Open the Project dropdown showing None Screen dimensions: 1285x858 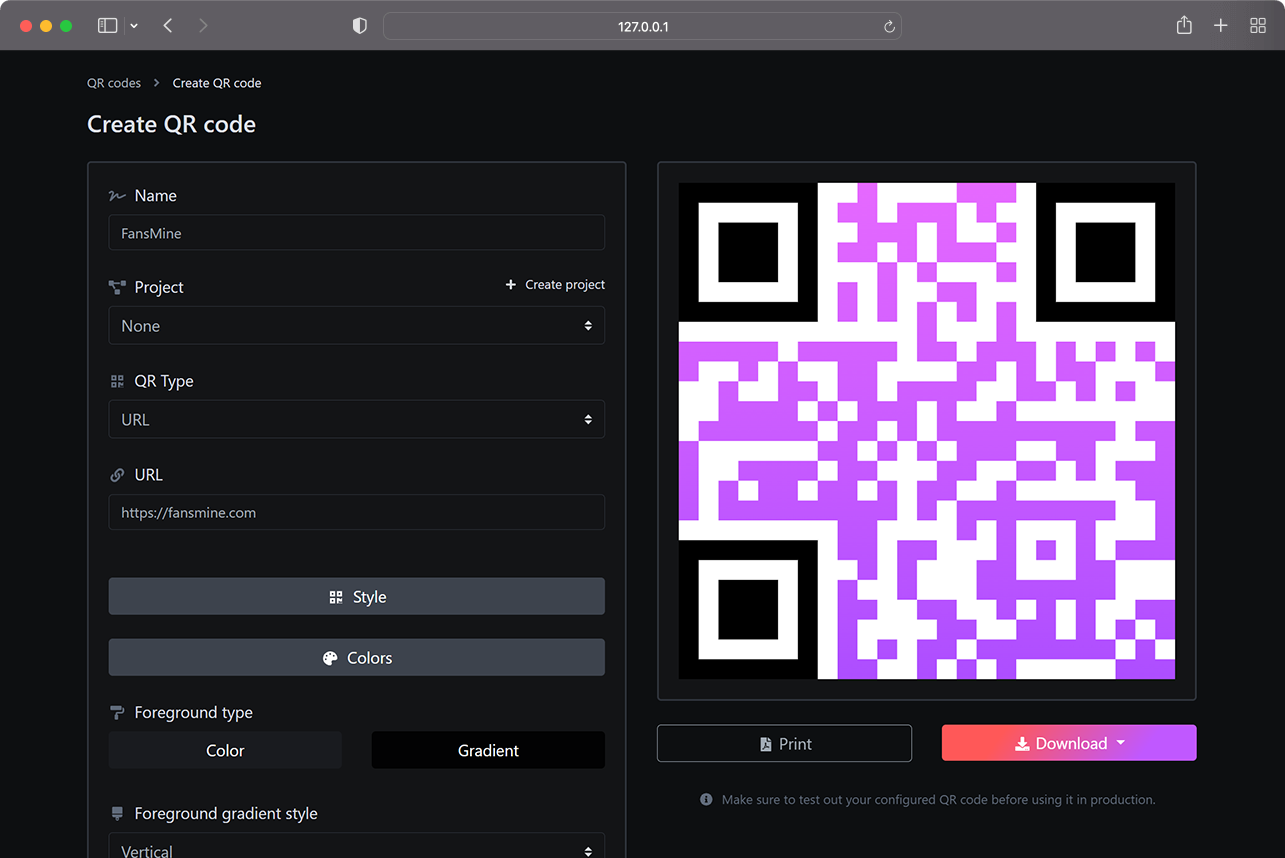(x=357, y=326)
